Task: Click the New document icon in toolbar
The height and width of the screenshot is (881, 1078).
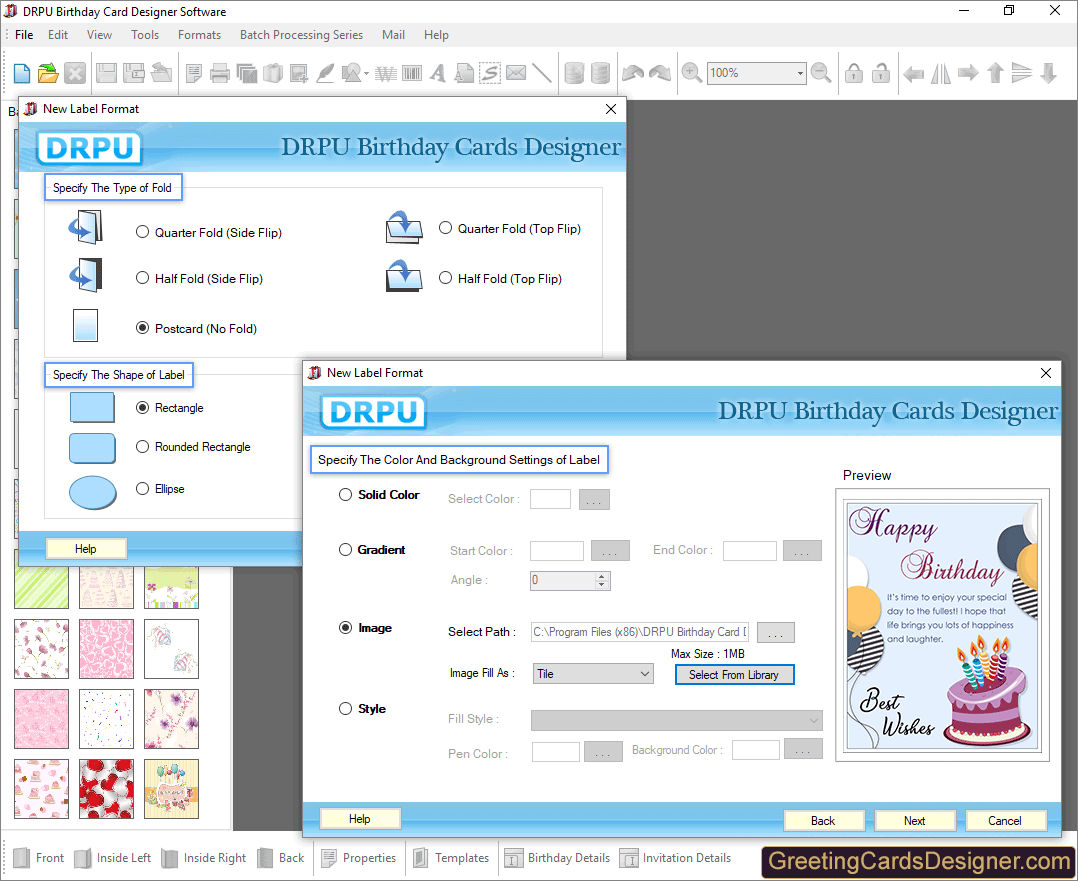Action: (x=21, y=73)
